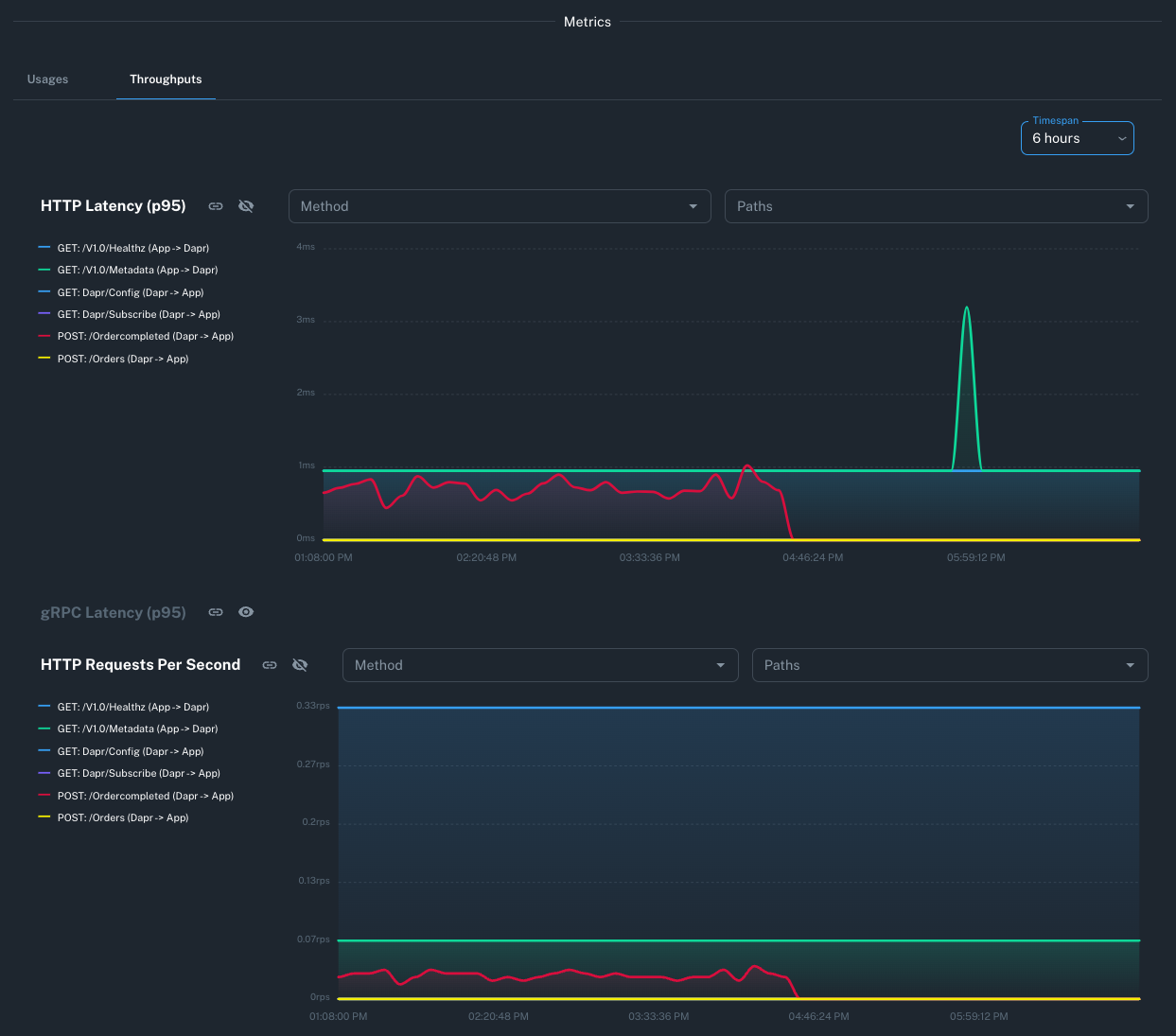Screen dimensions: 1176x1036
Task: Open Method dropdown for HTTP Requests Per Second
Action: click(x=539, y=665)
